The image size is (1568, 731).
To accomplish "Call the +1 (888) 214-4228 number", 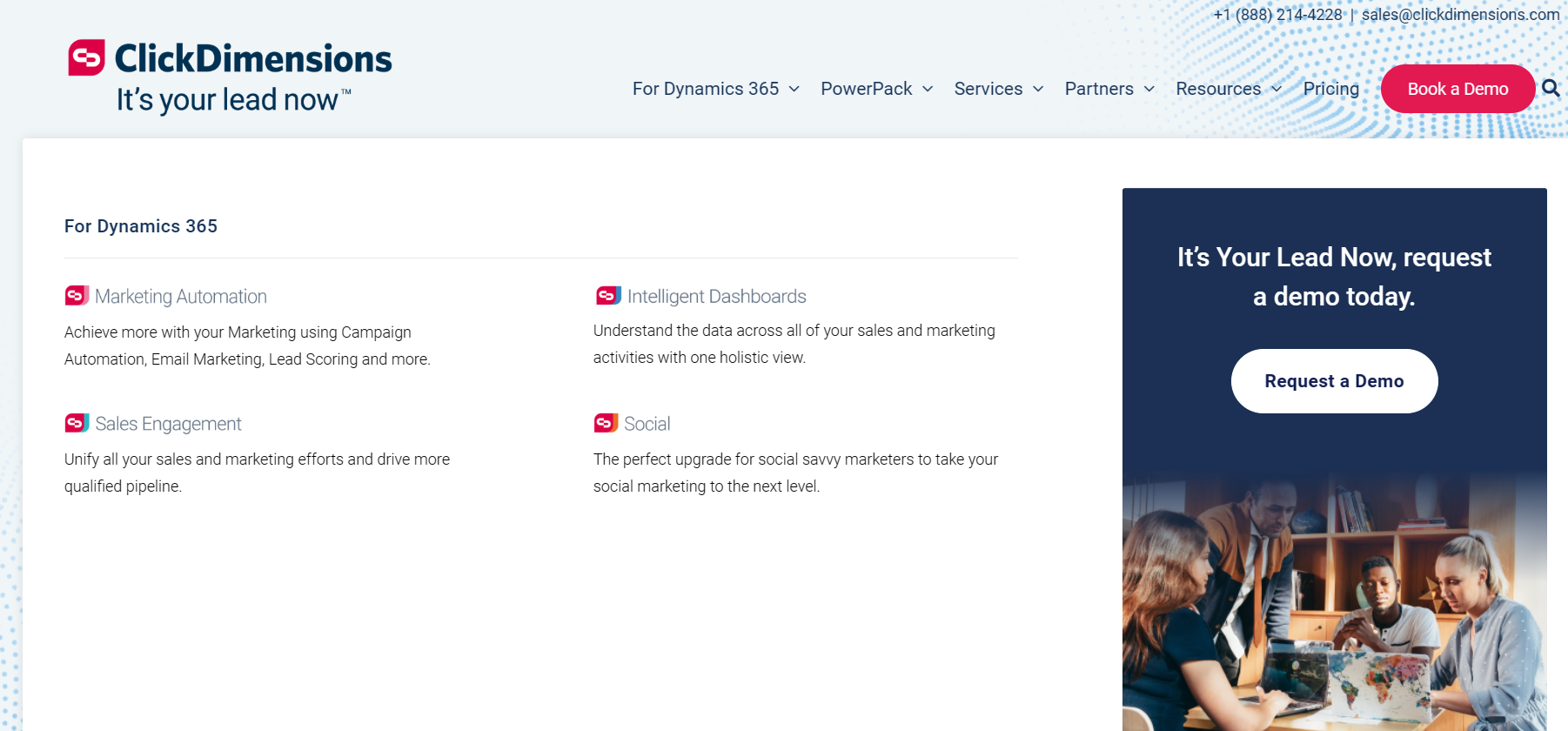I will point(1277,15).
